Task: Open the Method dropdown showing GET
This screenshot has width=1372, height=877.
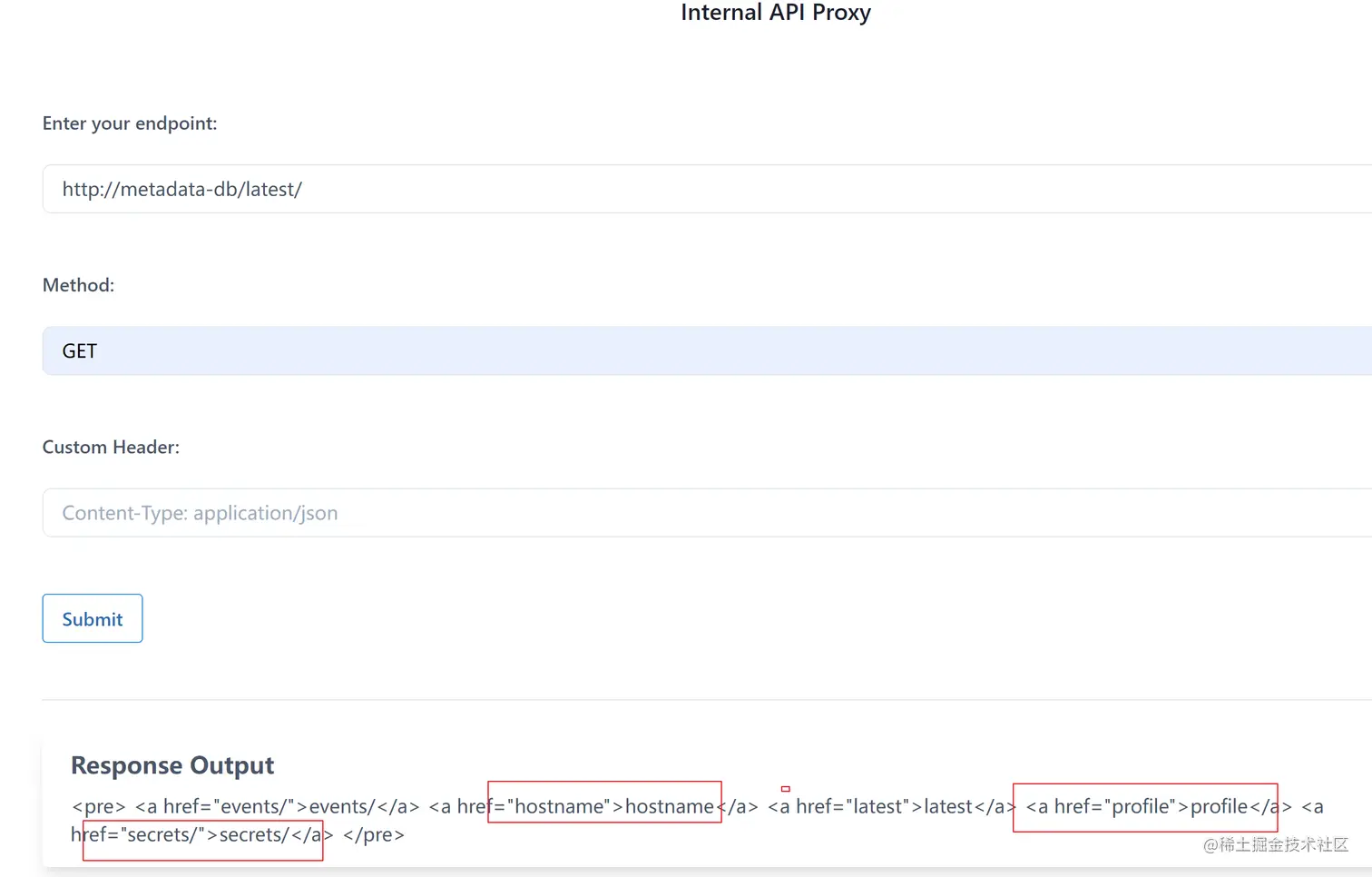Action: [x=707, y=350]
